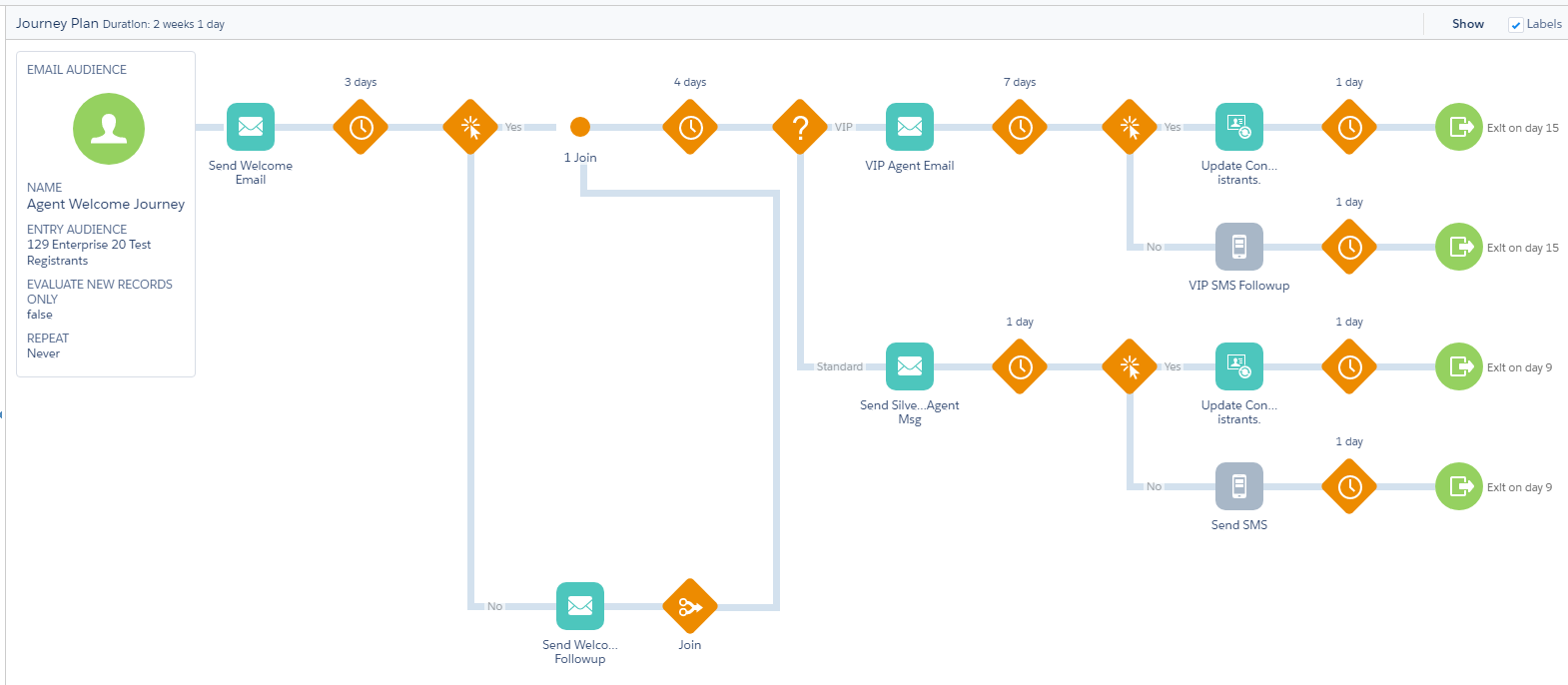This screenshot has height=685, width=1568.
Task: Click the Send Welcome Email node
Action: coord(251,127)
